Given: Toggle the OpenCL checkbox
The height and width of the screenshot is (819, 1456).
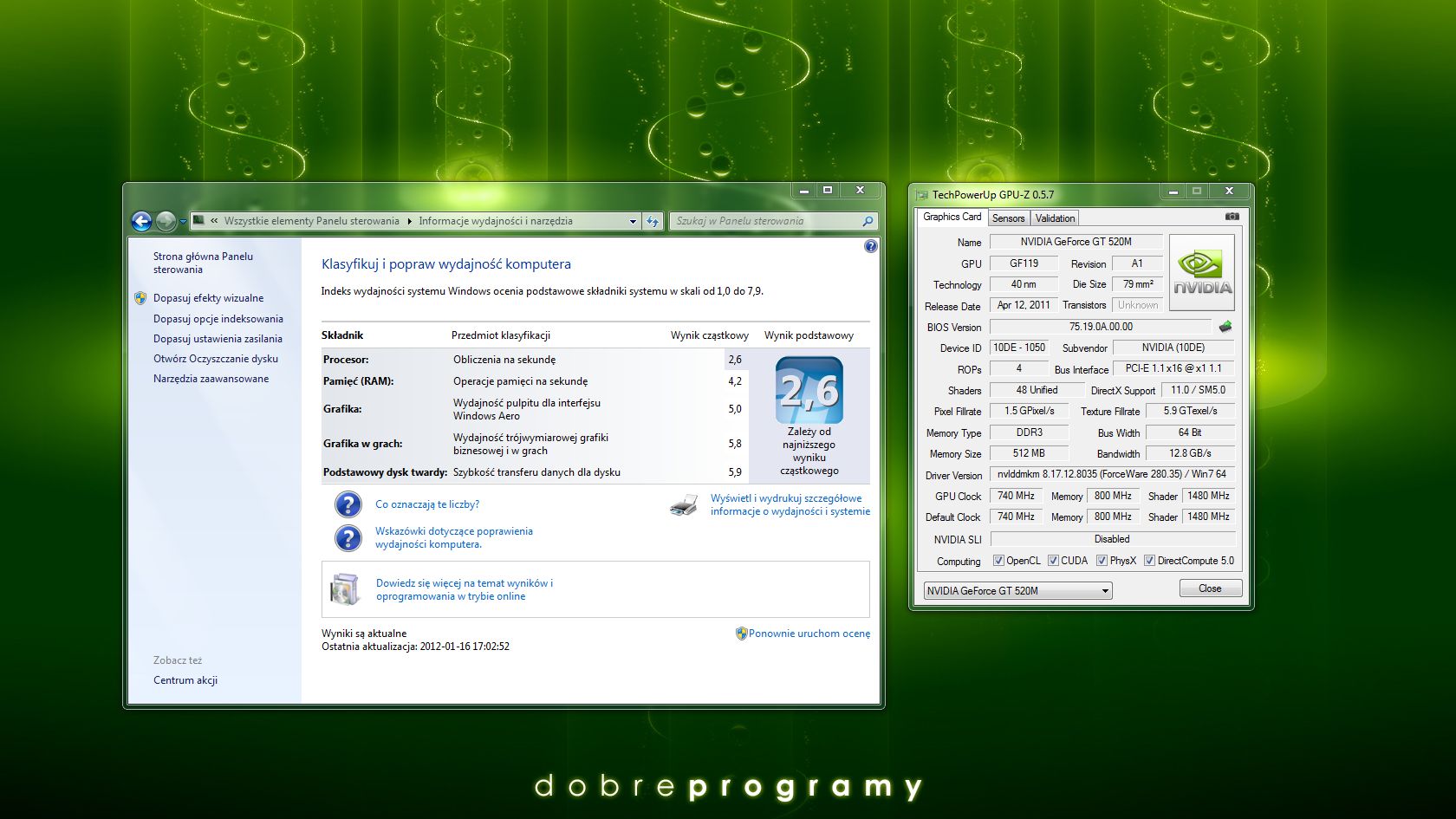Looking at the screenshot, I should pos(998,561).
